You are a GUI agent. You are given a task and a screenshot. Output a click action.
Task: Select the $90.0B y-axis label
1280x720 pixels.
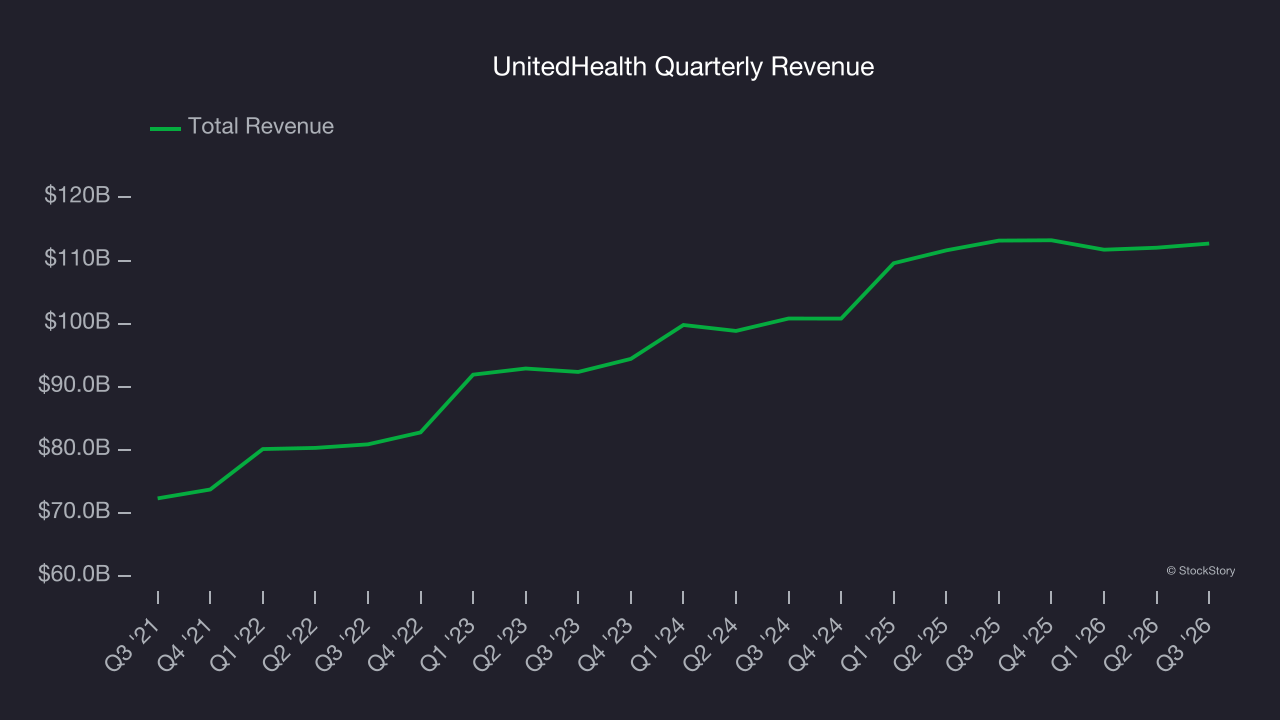point(74,386)
